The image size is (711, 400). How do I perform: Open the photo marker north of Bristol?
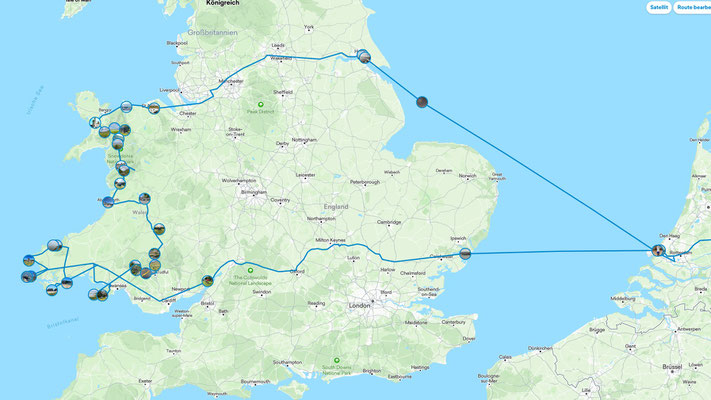(x=207, y=281)
